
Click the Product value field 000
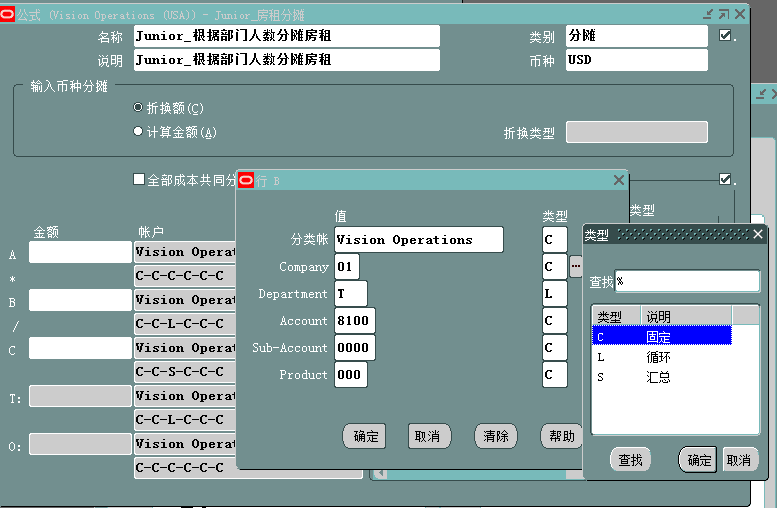[x=351, y=374]
